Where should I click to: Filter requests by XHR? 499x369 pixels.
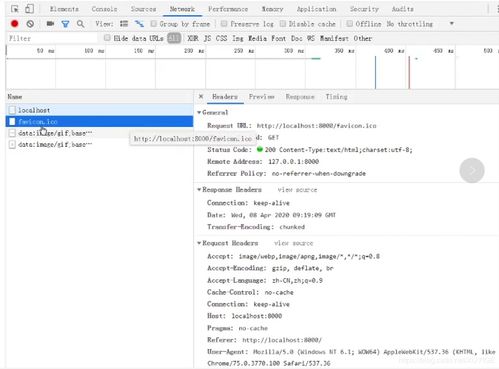point(193,38)
